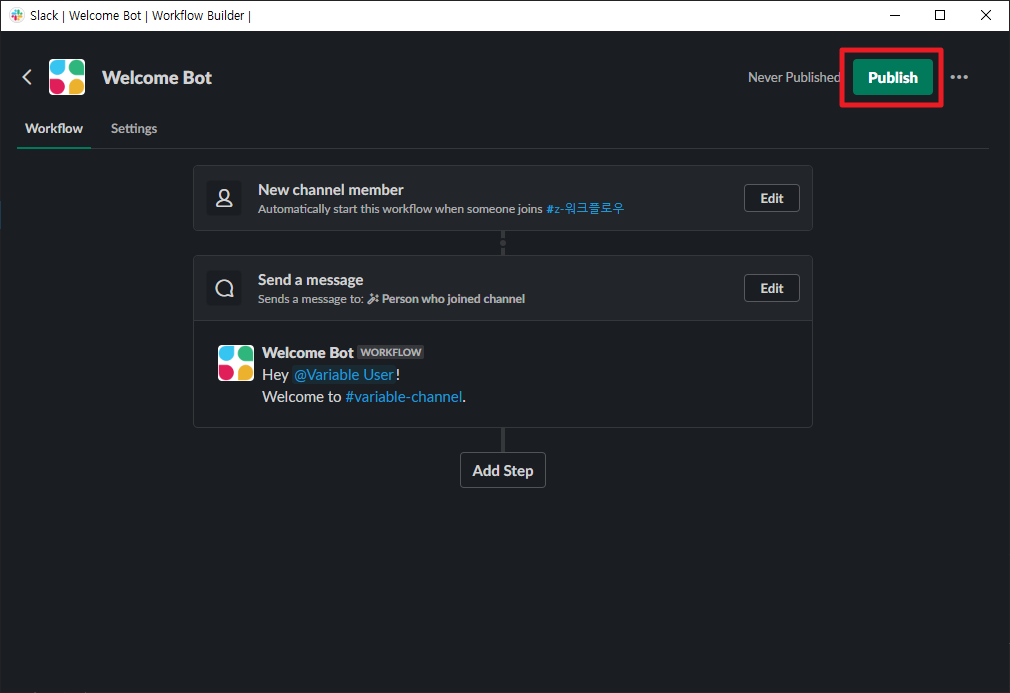Click the Slack logo in title bar
This screenshot has height=693, width=1010.
pos(17,15)
